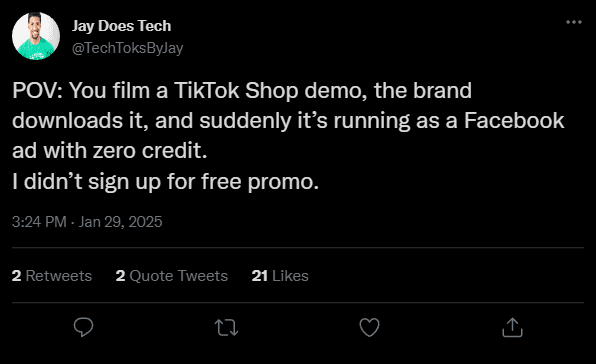Click the 'ad with zero credit.' line

pos(110,151)
